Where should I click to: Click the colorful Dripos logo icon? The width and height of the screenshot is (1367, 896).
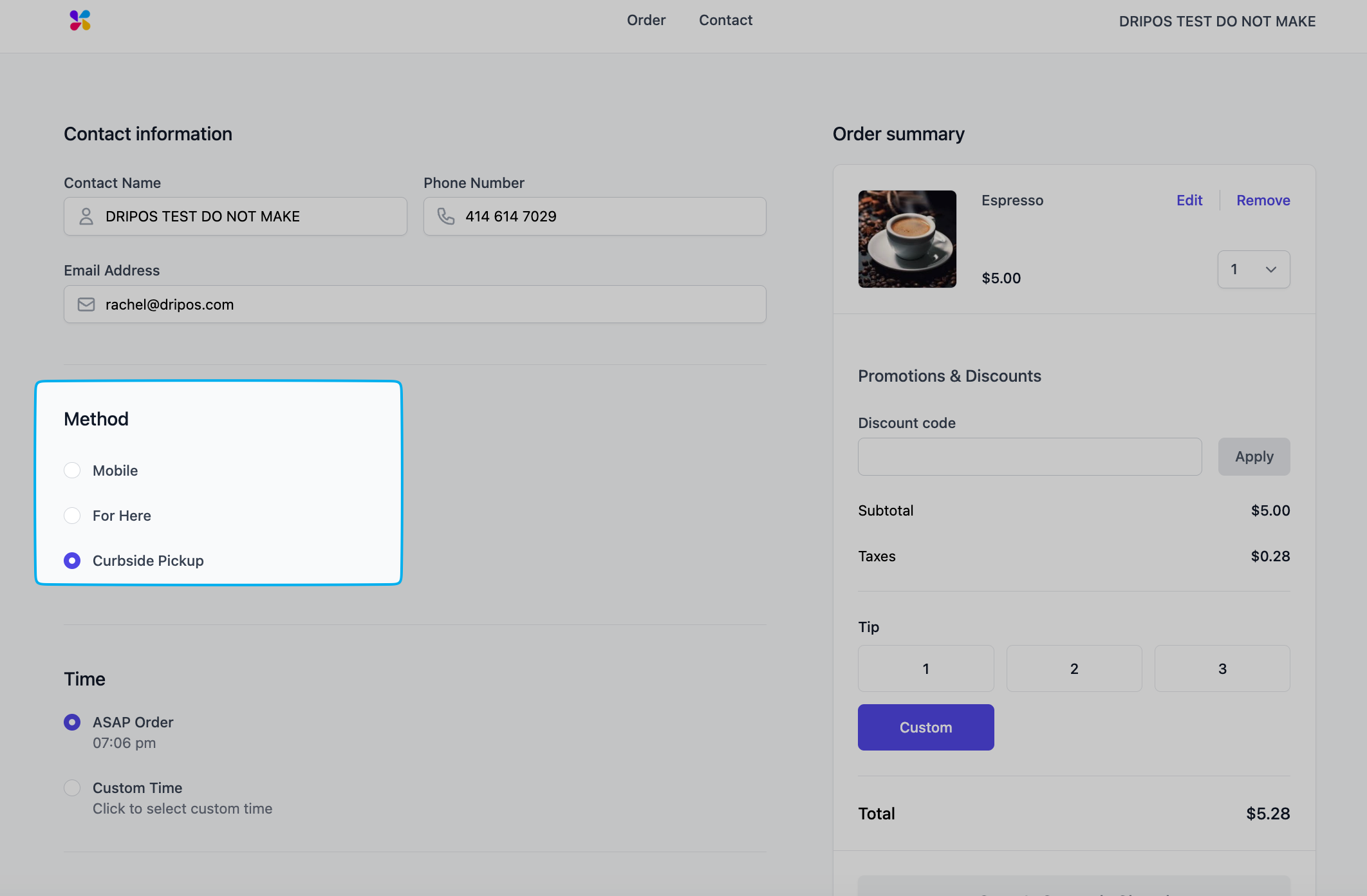pyautogui.click(x=80, y=21)
